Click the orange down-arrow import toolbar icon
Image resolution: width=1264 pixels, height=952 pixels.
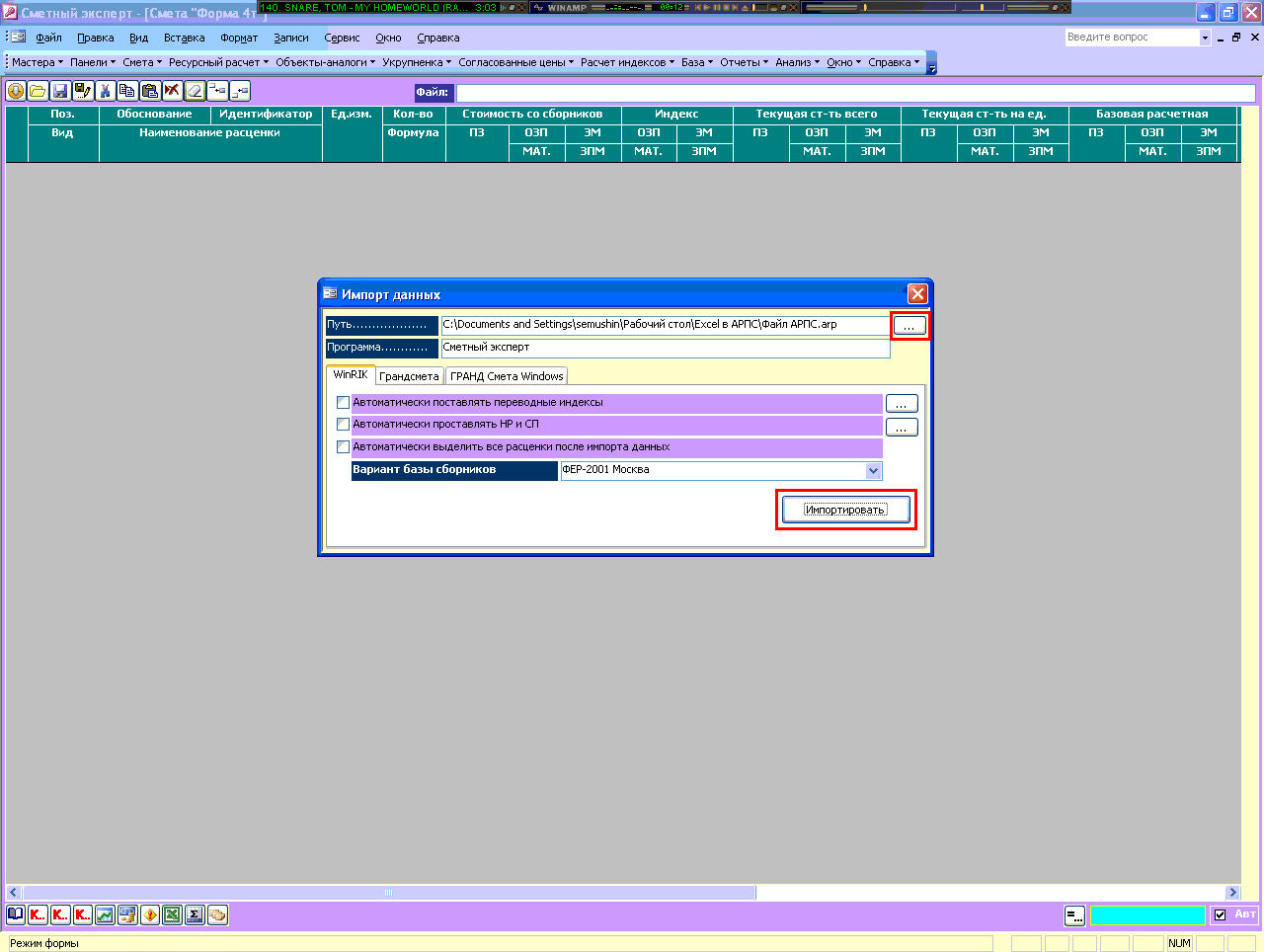pyautogui.click(x=16, y=91)
